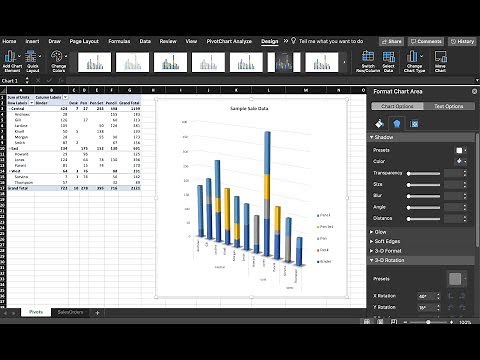Click the Shadow Distance slider
This screenshot has width=480, height=360.
[x=423, y=219]
